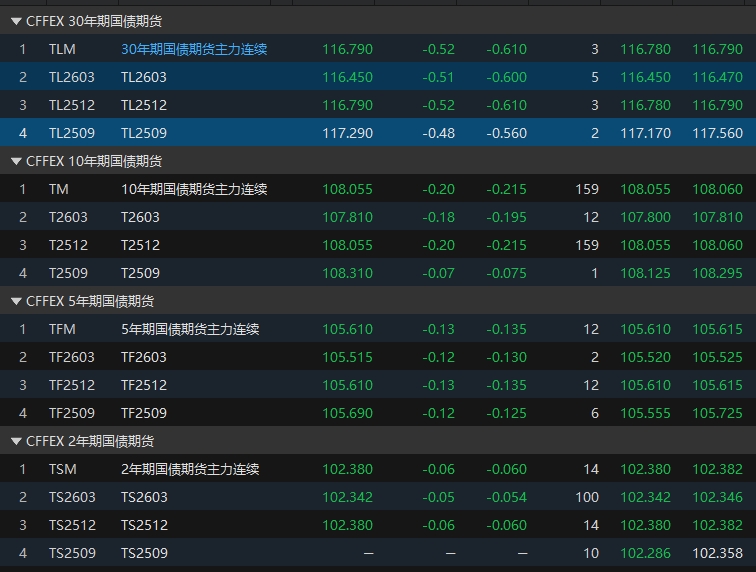Select the T2512 code cell

68,245
